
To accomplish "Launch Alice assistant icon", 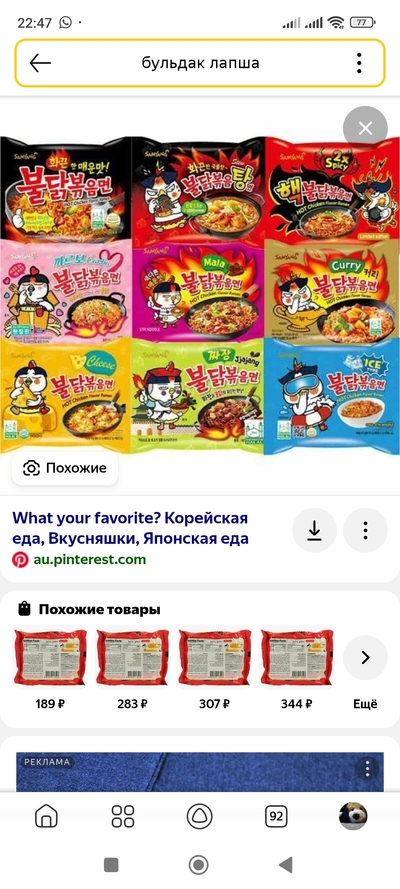I will (199, 816).
